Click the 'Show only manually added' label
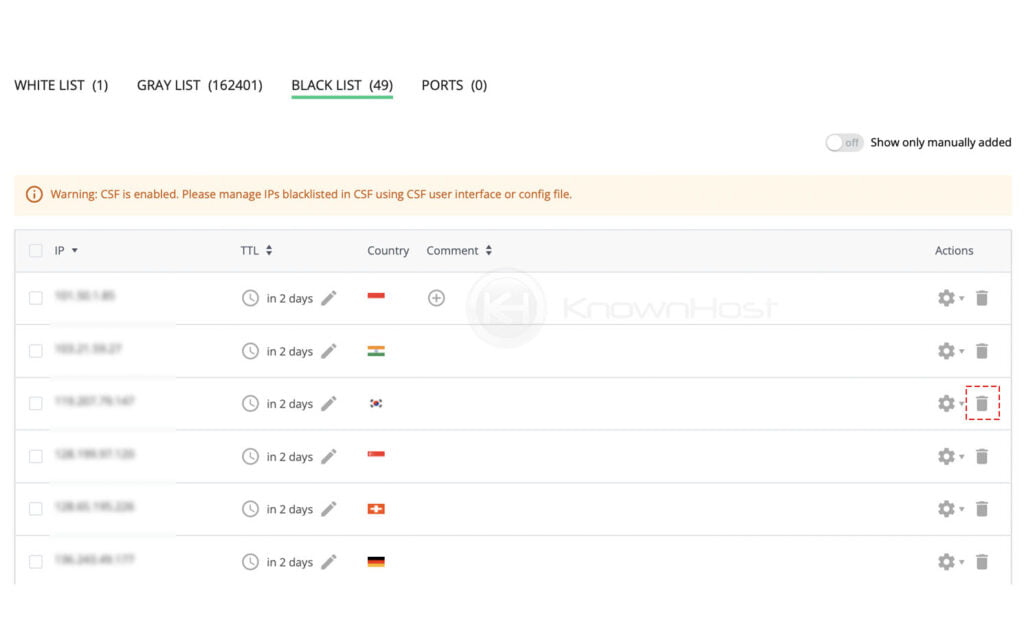Screen dimensions: 1024x640 pos(940,142)
